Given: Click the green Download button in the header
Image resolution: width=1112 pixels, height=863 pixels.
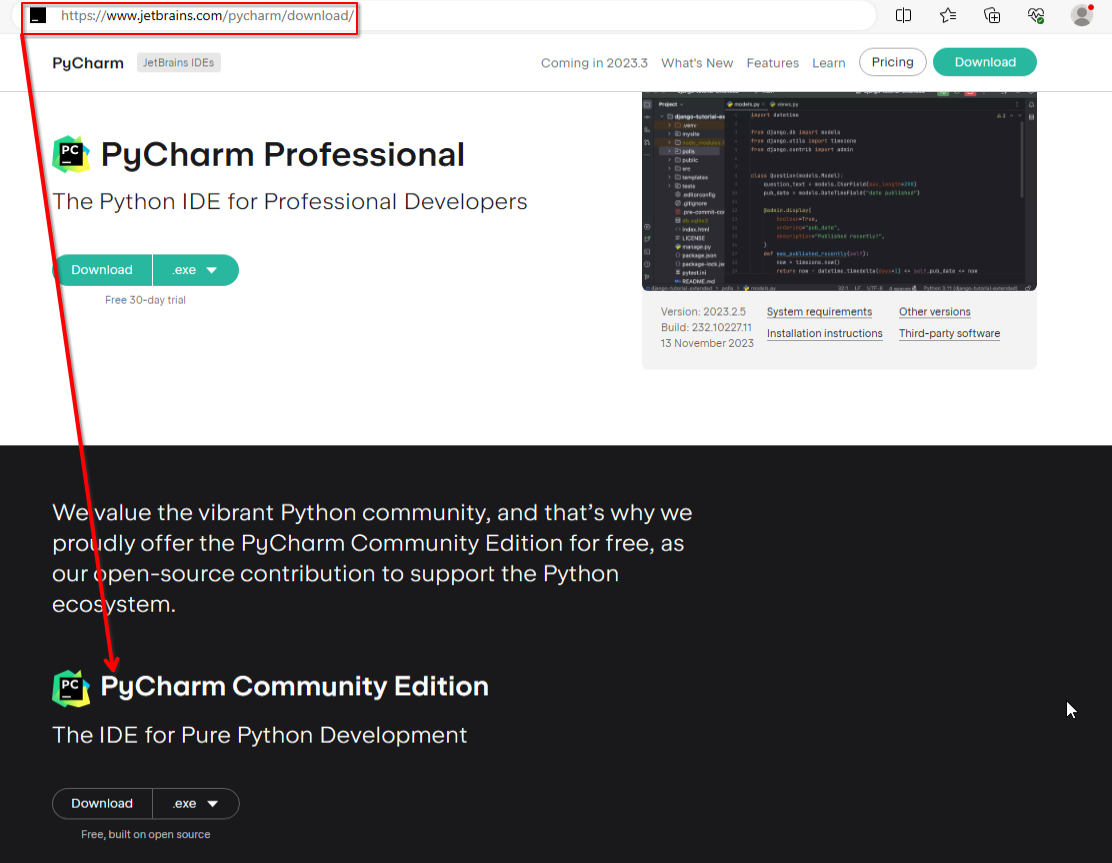Looking at the screenshot, I should click(984, 61).
